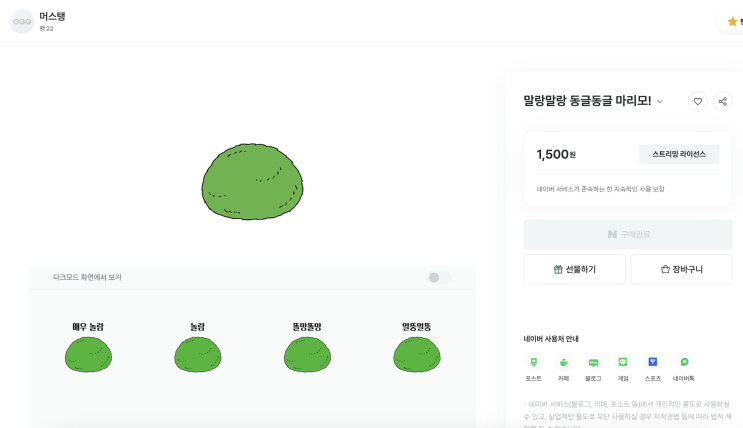The height and width of the screenshot is (428, 743).
Task: Click the Naver Cafe service icon
Action: [563, 362]
